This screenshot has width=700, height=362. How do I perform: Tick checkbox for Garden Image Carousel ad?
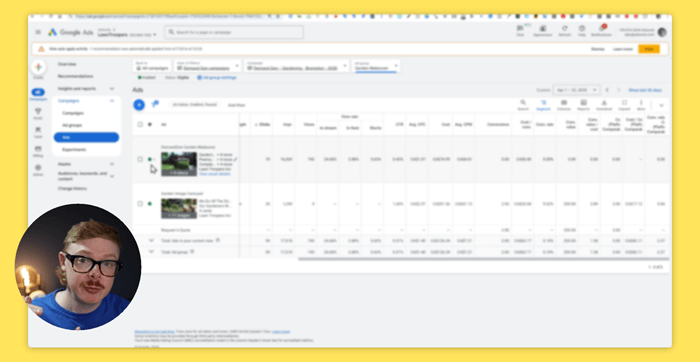click(x=140, y=204)
